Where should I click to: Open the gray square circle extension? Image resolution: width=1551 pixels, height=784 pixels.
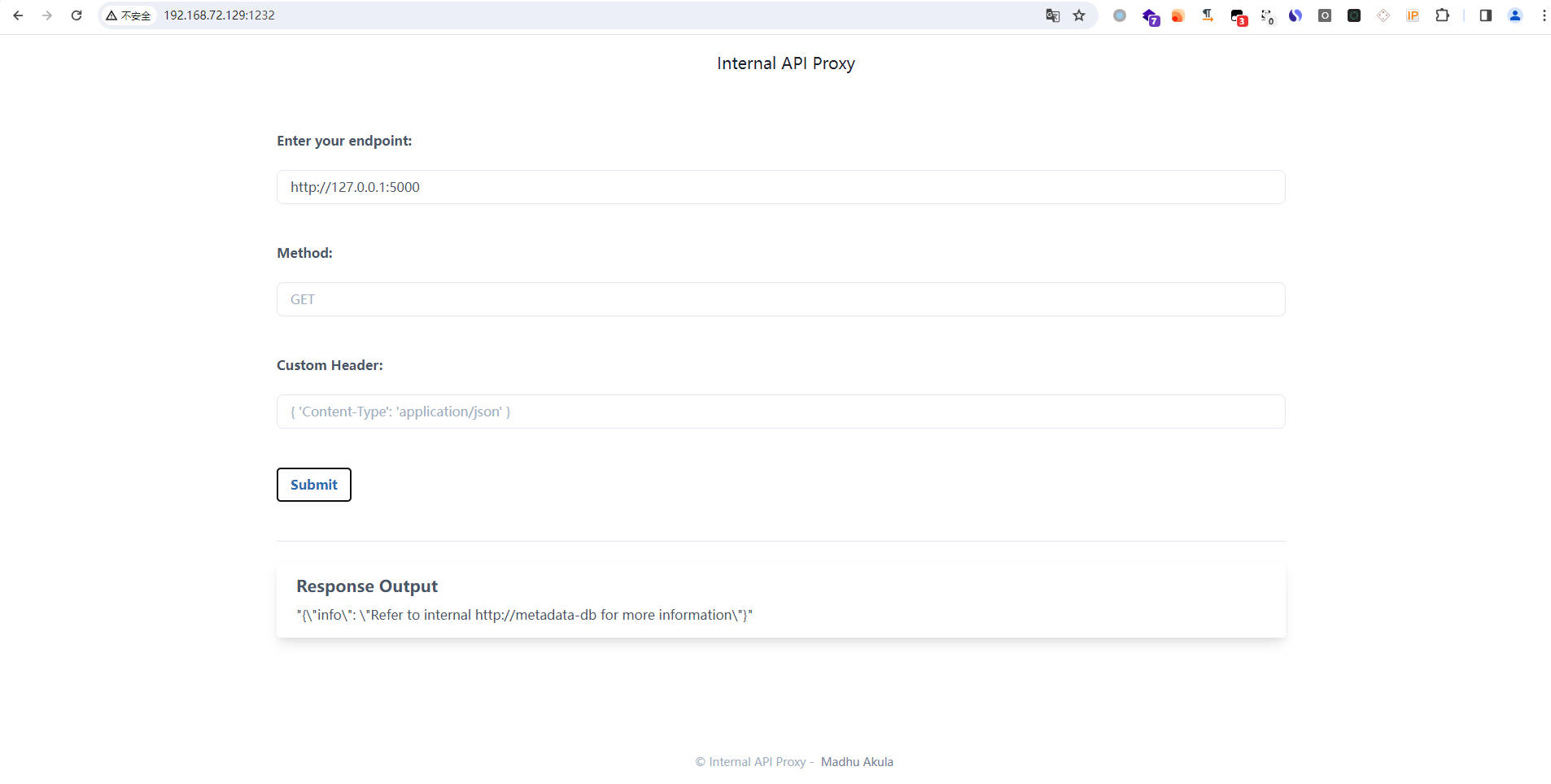(x=1325, y=15)
